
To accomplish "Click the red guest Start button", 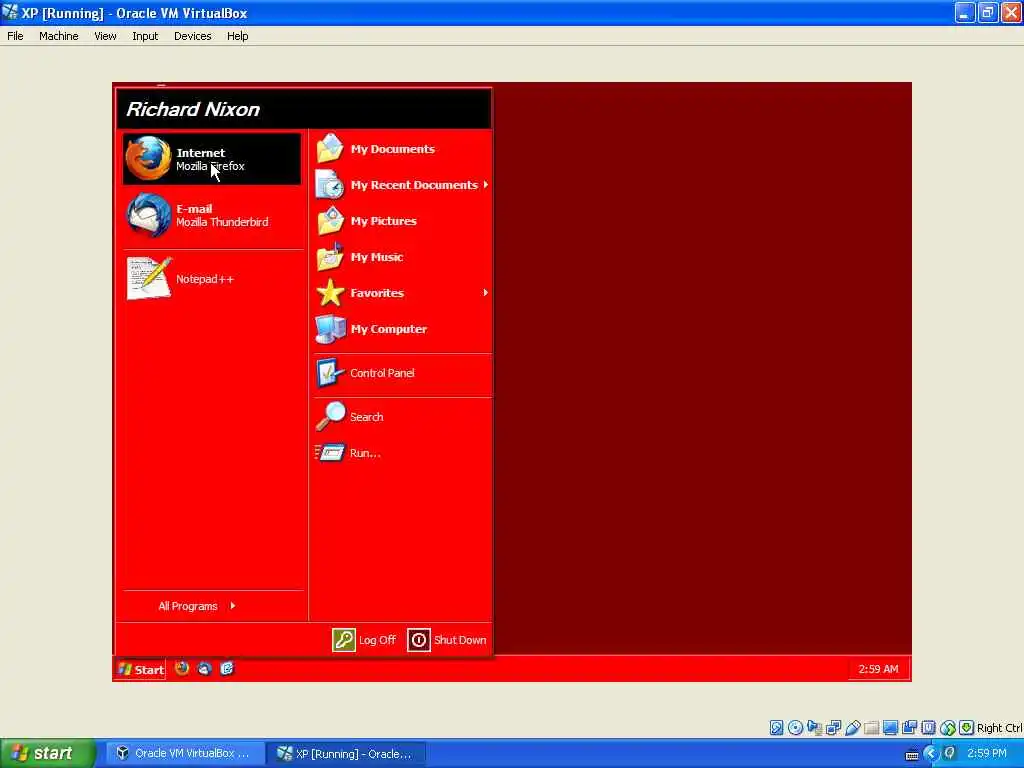I will [x=141, y=669].
